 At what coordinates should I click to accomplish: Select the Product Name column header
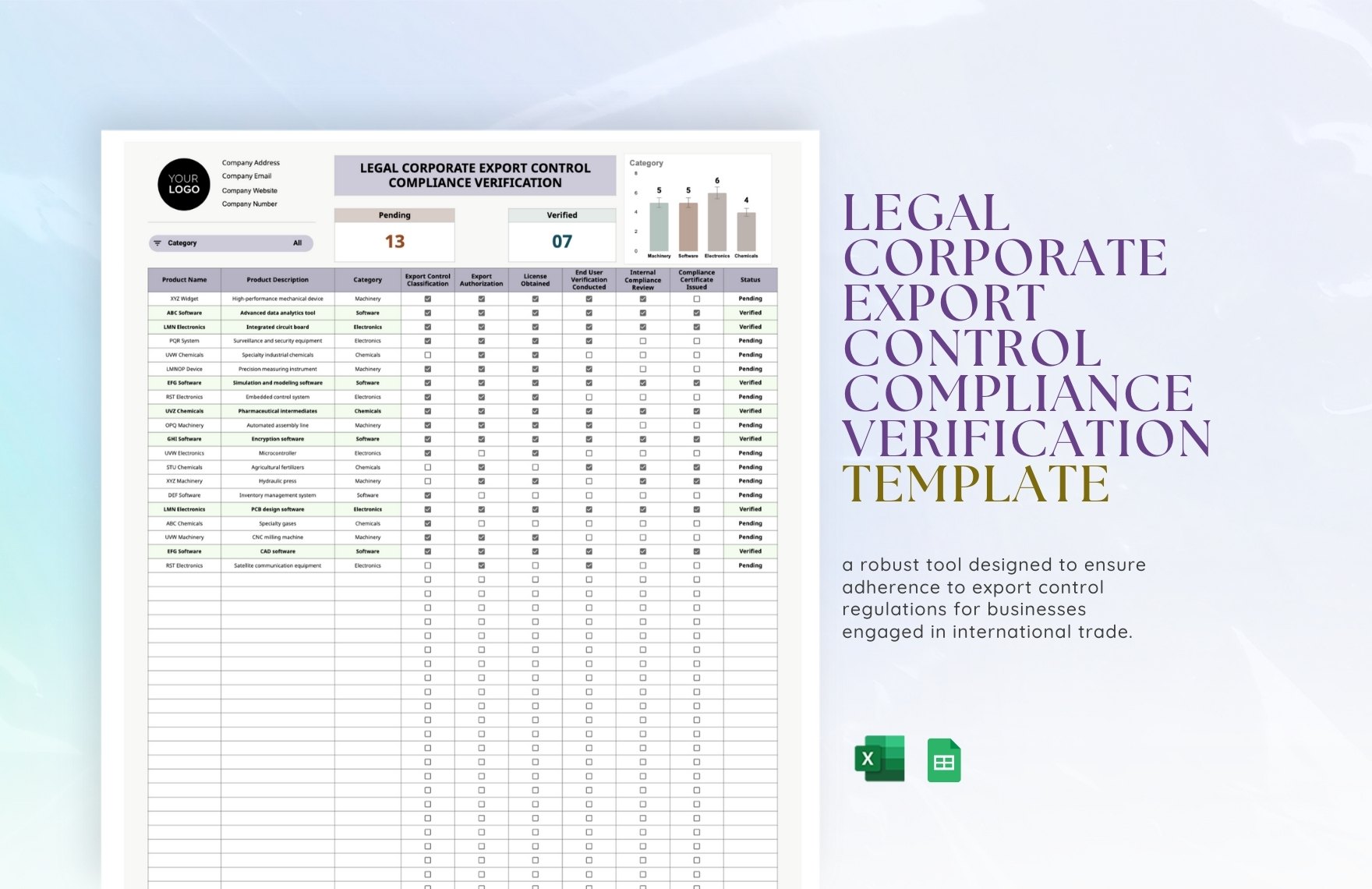tap(185, 280)
